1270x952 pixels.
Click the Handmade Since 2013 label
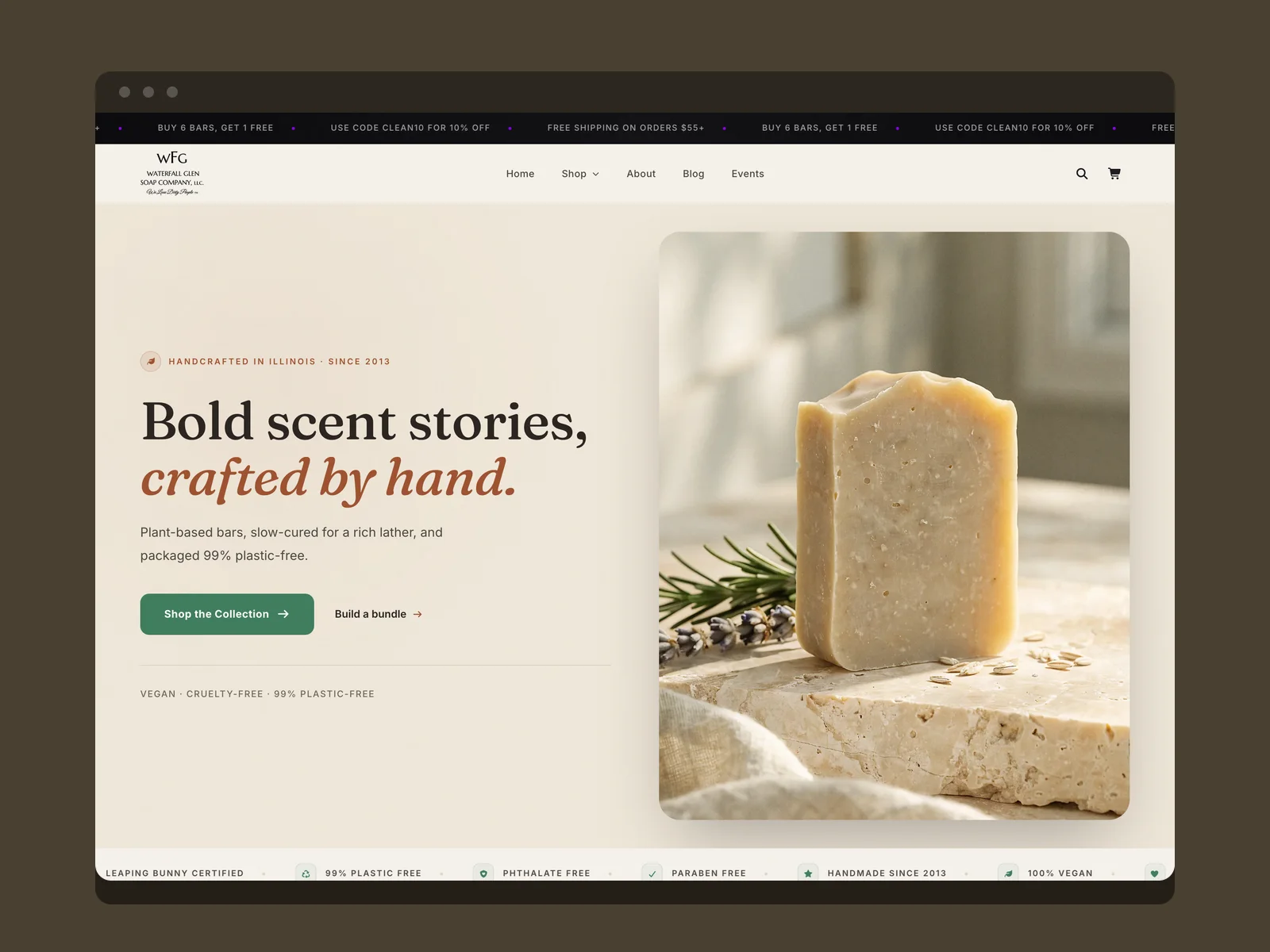(x=887, y=873)
